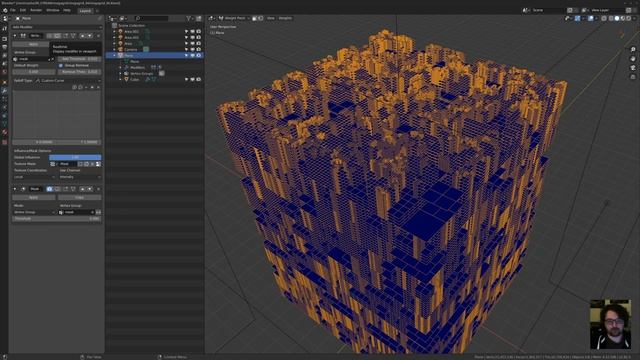Select Scene Collection in outliner
The width and height of the screenshot is (640, 360).
(131, 25)
